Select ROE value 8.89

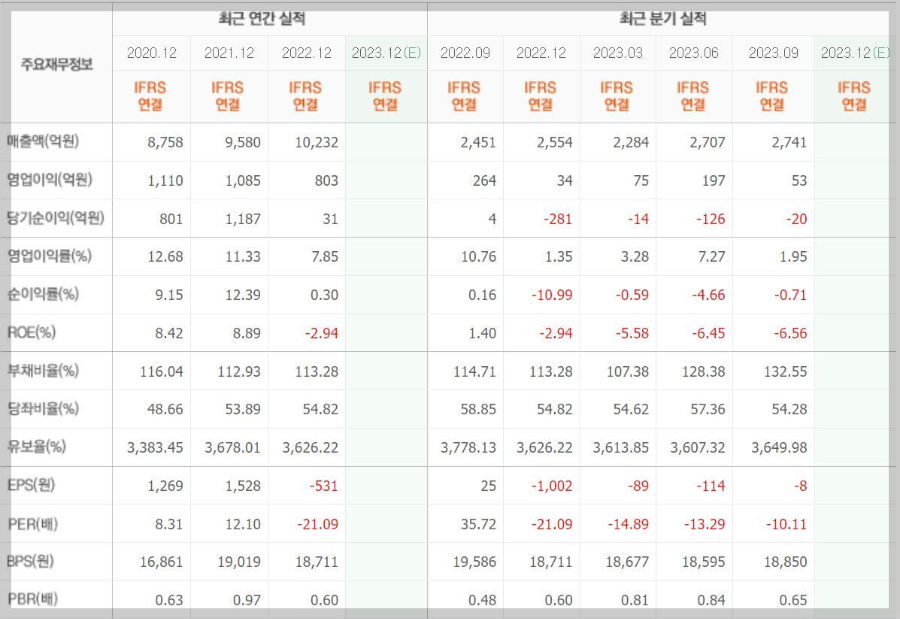pyautogui.click(x=247, y=333)
